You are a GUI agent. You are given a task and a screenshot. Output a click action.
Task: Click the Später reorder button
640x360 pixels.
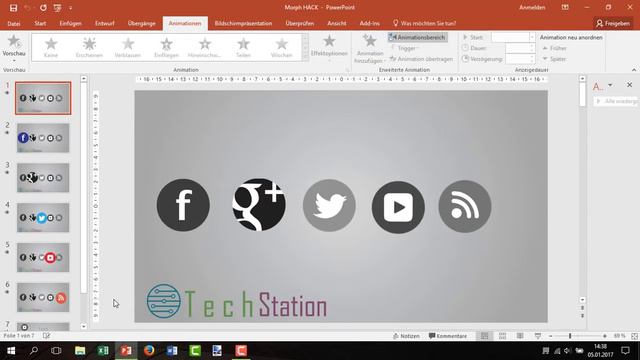click(554, 59)
